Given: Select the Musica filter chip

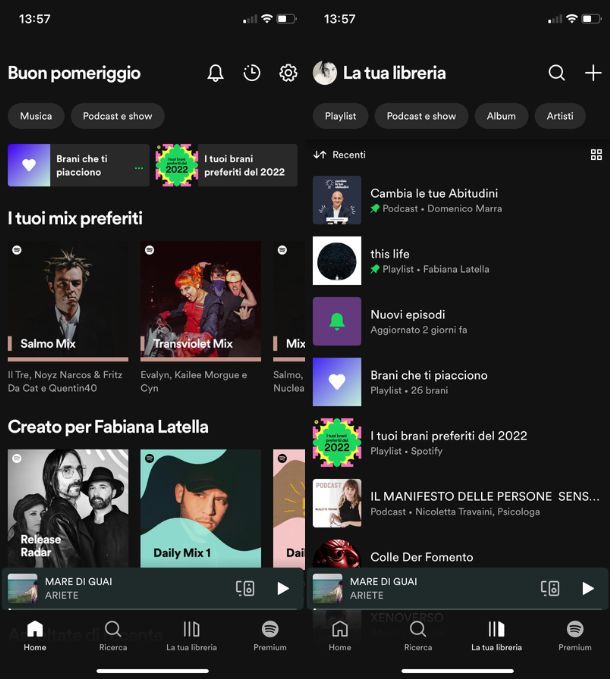Looking at the screenshot, I should point(36,116).
